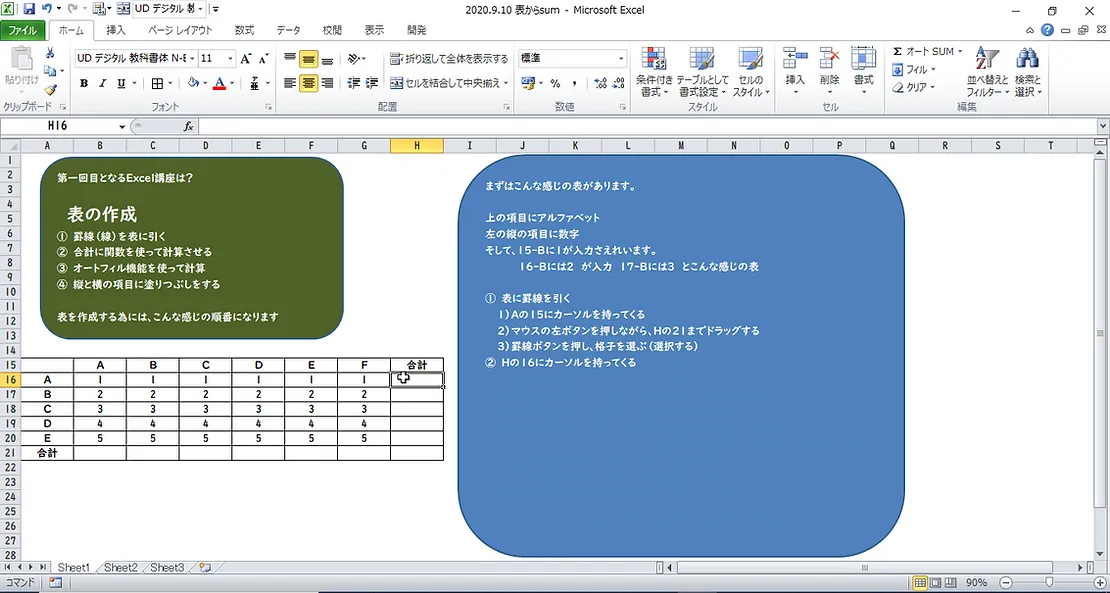This screenshot has height=593, width=1110.
Task: Click the insert function fx icon
Action: click(x=188, y=127)
